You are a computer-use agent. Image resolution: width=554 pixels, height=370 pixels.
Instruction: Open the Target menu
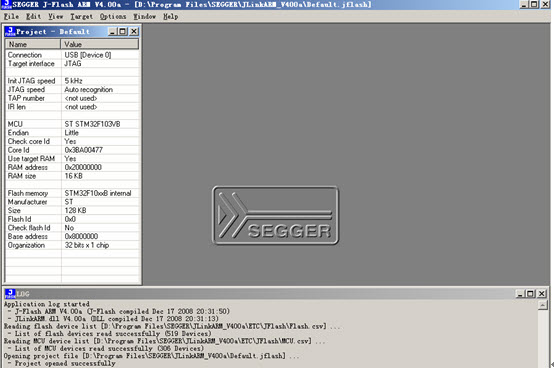point(81,16)
